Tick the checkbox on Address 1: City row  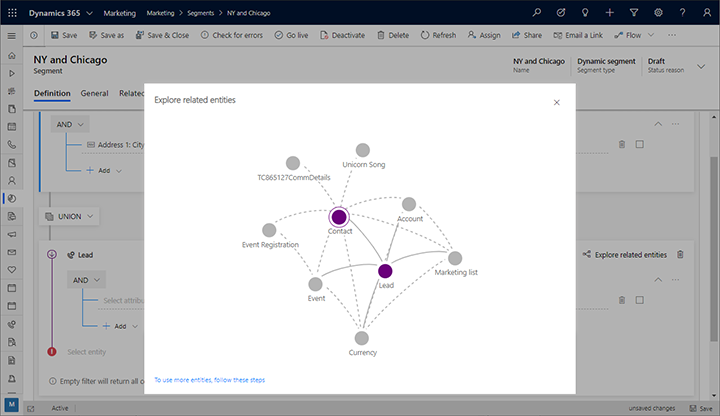point(640,144)
